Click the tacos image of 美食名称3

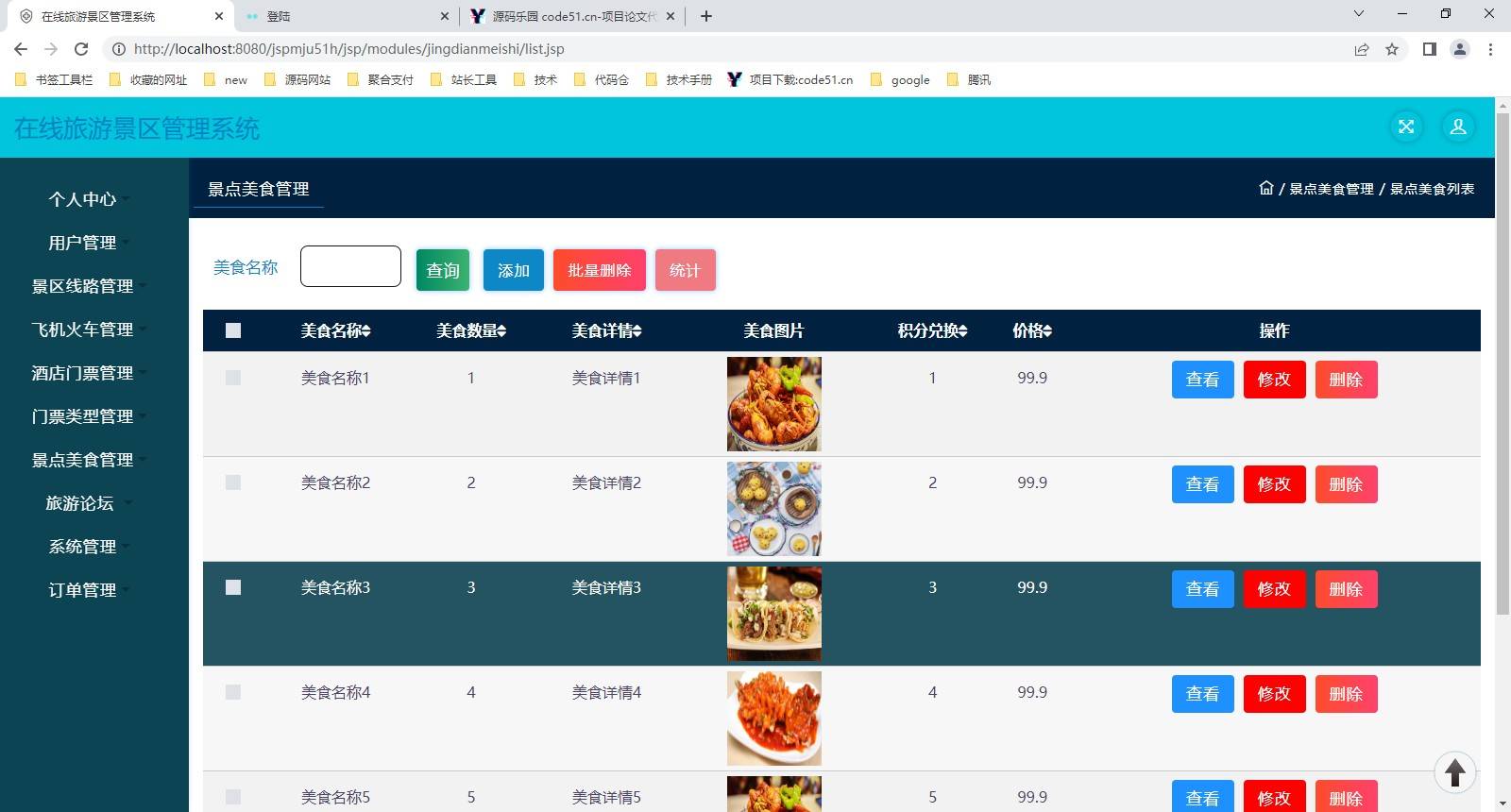[774, 614]
